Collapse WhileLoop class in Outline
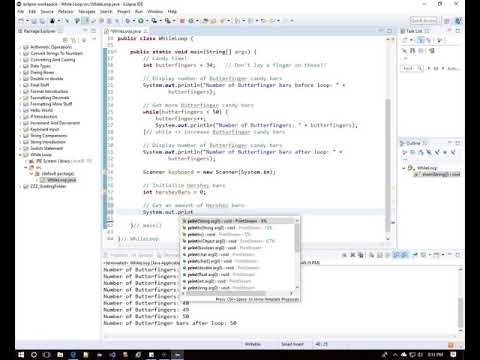This screenshot has height=360, width=480. pos(404,168)
